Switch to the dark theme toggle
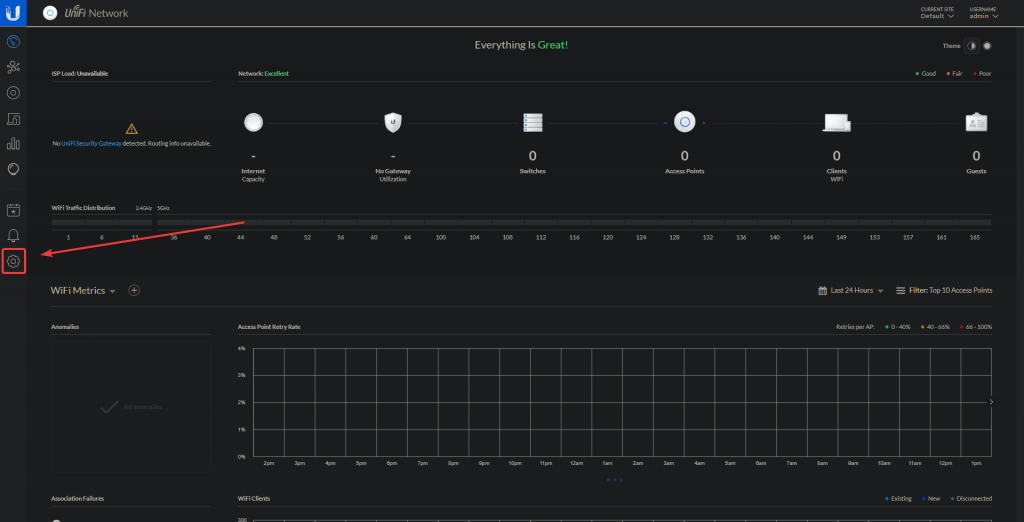Image resolution: width=1024 pixels, height=522 pixels. click(x=971, y=46)
